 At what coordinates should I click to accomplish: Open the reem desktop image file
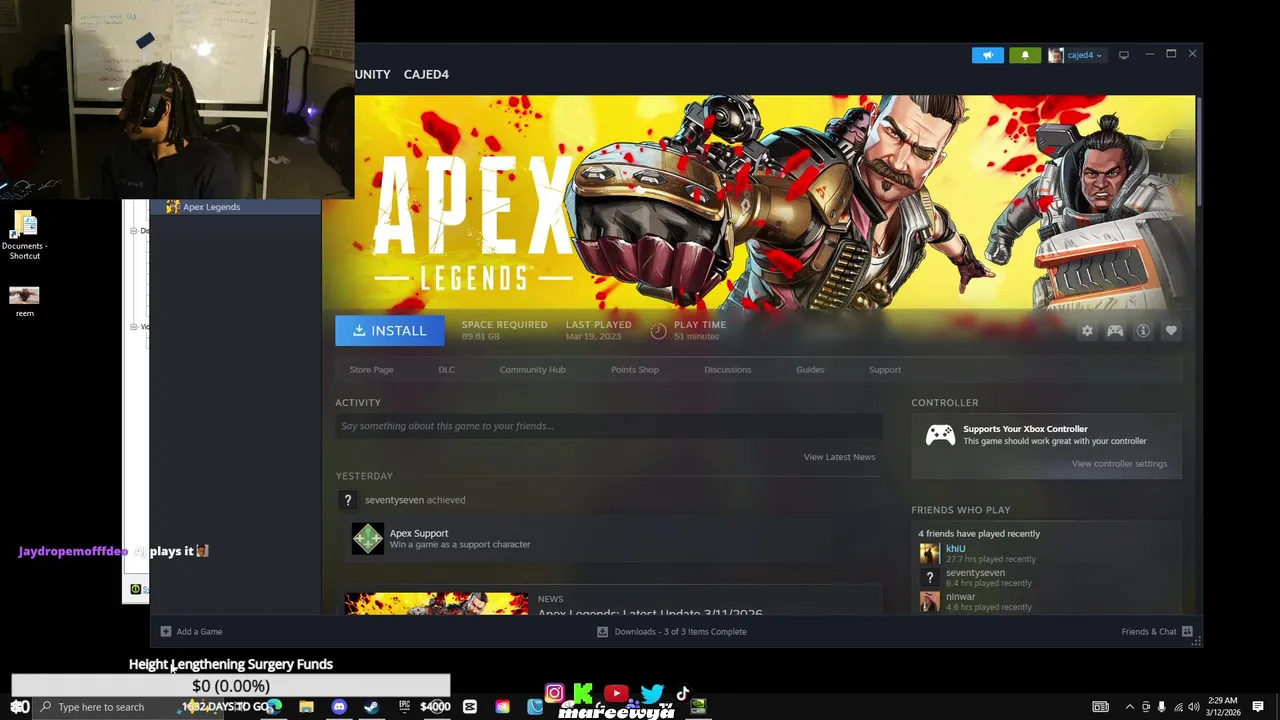point(24,302)
